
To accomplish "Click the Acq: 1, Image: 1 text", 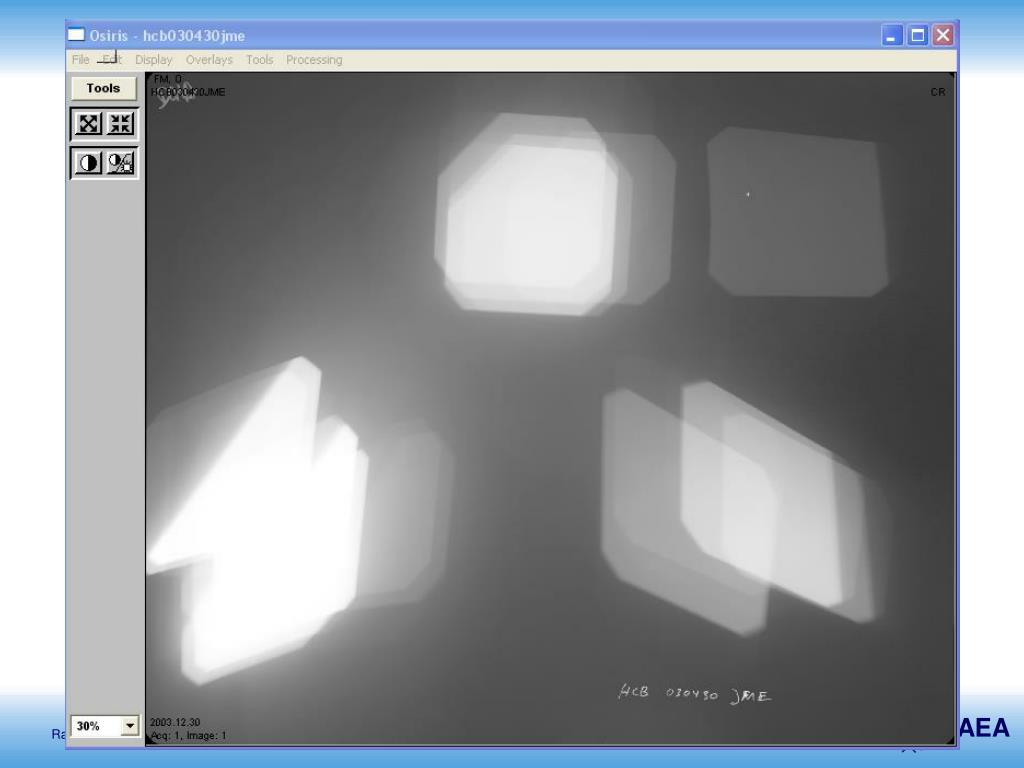I will [x=188, y=735].
